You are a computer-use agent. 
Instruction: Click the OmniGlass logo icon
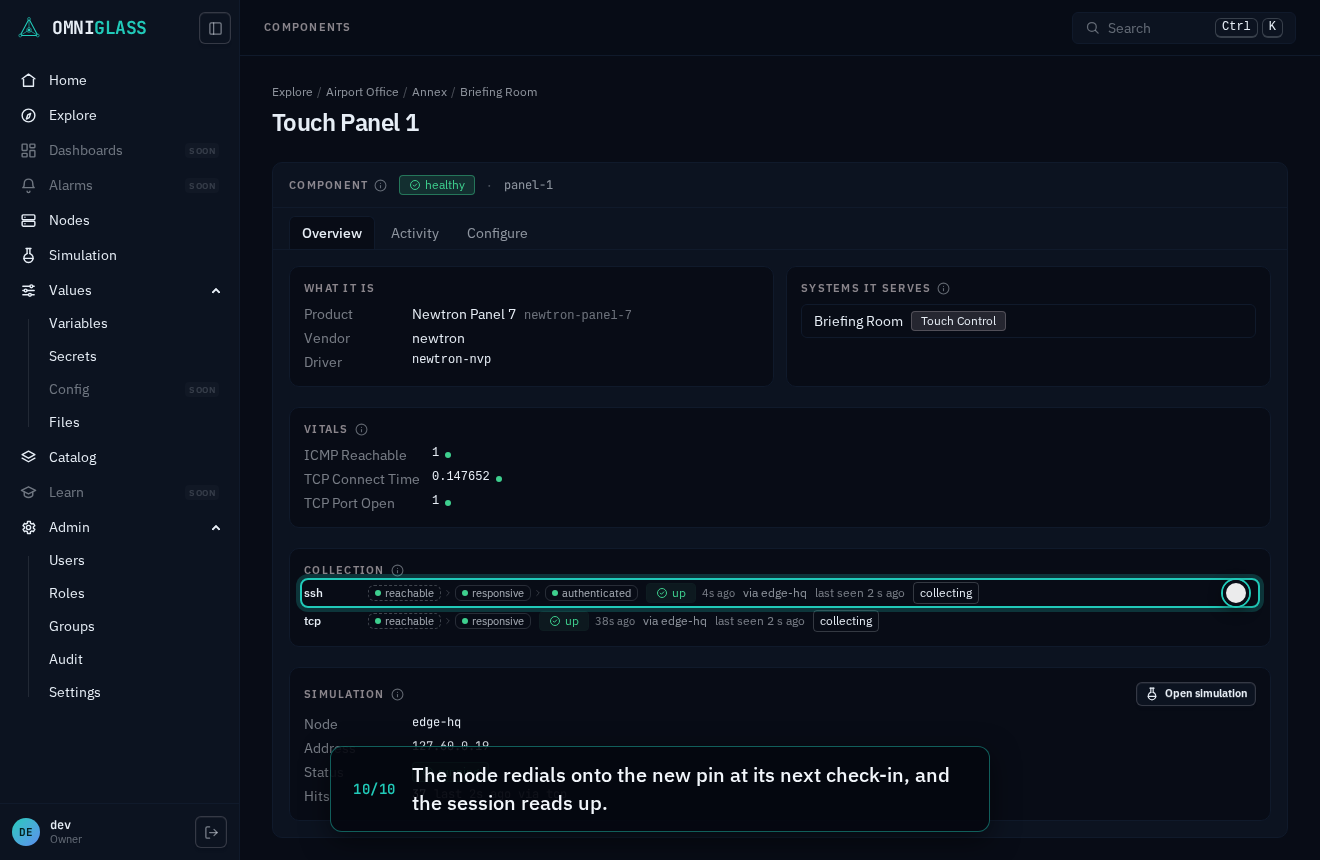(29, 27)
